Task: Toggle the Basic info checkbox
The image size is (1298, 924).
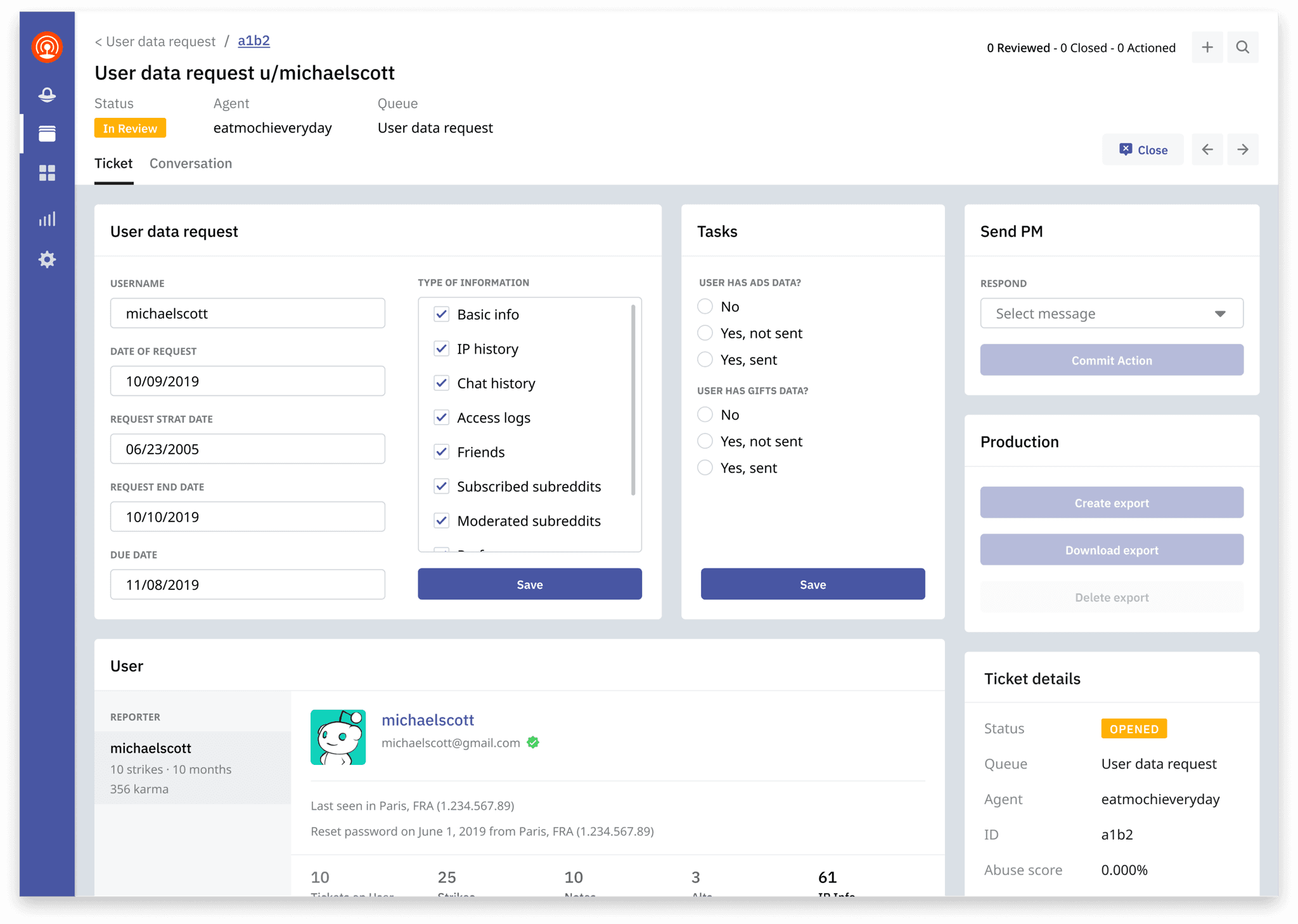Action: coord(442,314)
